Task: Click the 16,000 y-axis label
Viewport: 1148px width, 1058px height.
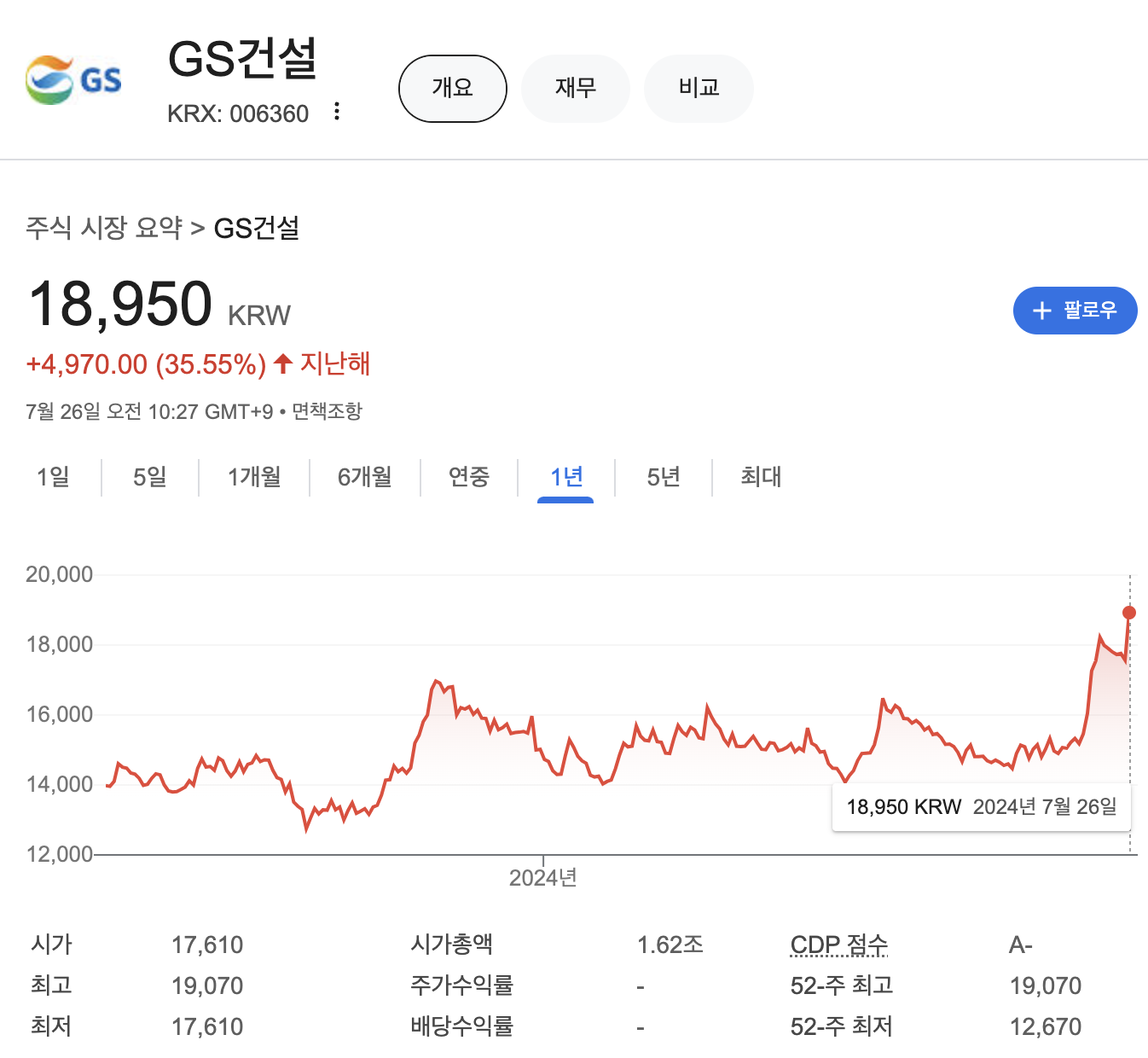Action: pyautogui.click(x=60, y=714)
